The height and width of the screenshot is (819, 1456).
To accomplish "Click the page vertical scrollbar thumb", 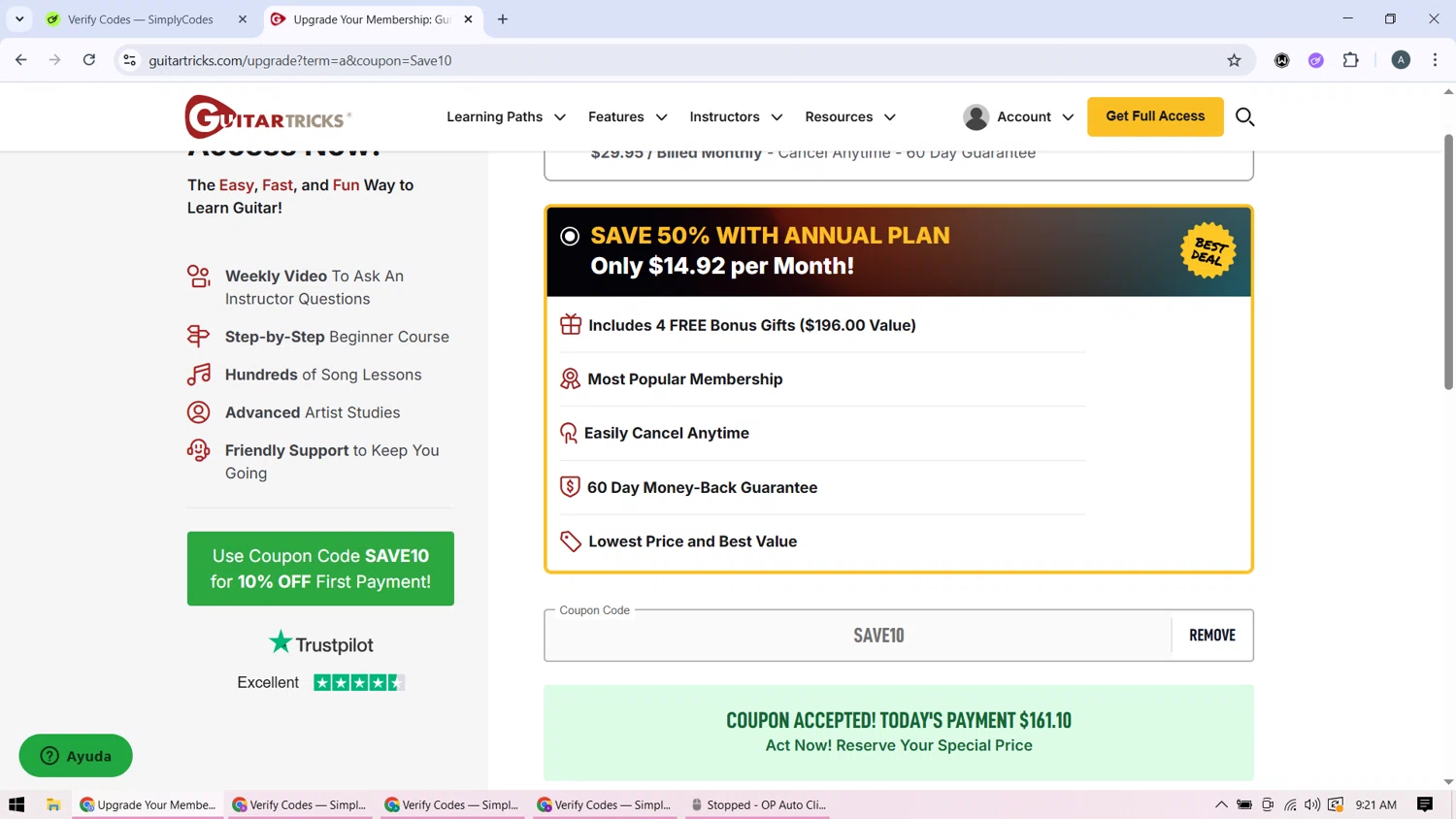I will pyautogui.click(x=1448, y=262).
